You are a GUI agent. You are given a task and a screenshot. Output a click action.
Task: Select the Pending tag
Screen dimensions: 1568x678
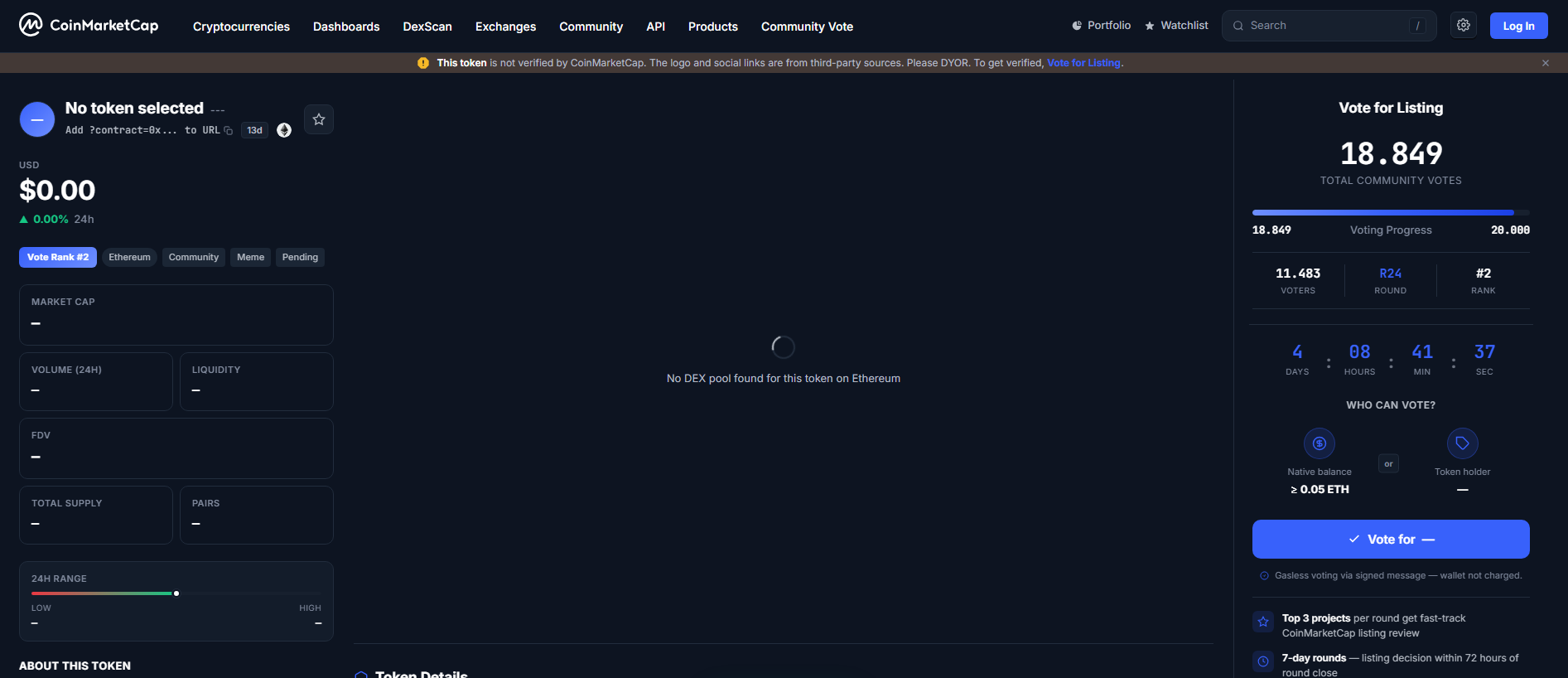(300, 257)
